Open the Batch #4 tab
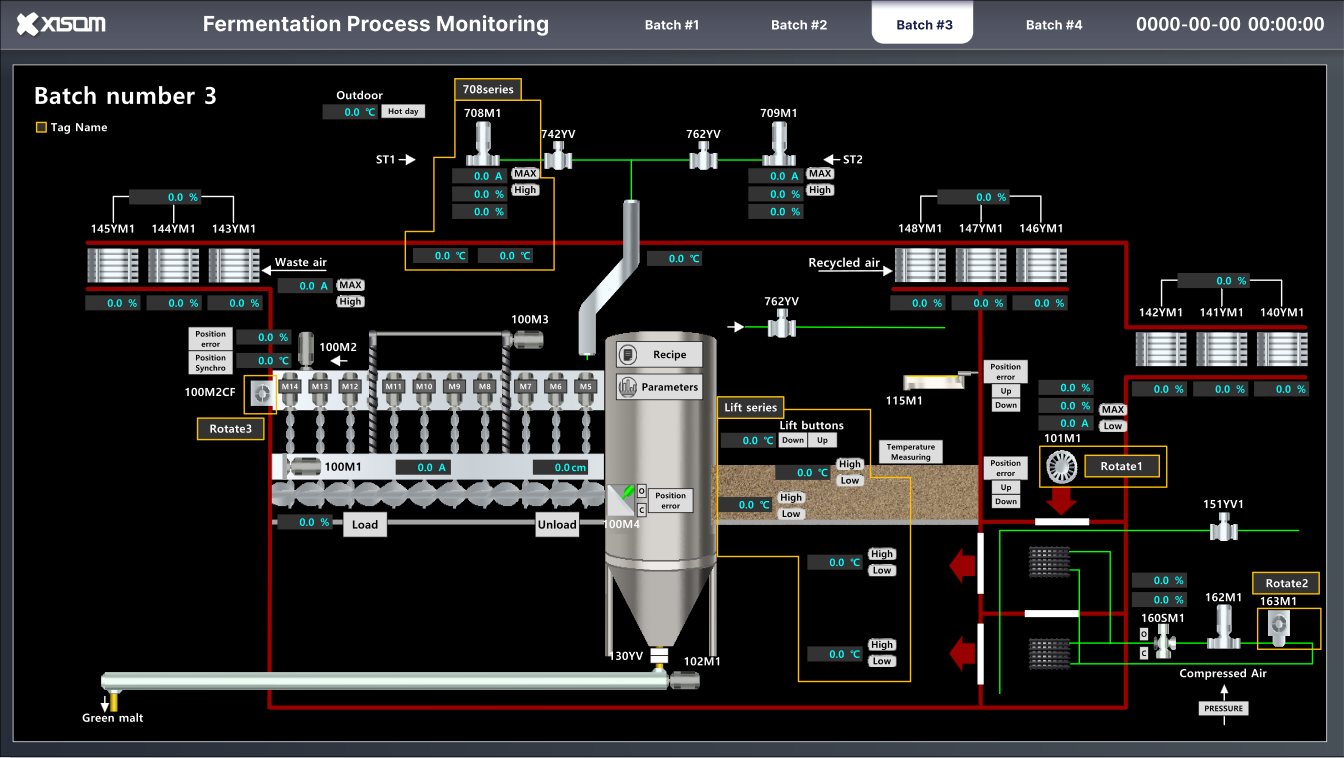The width and height of the screenshot is (1344, 758). pos(1054,23)
